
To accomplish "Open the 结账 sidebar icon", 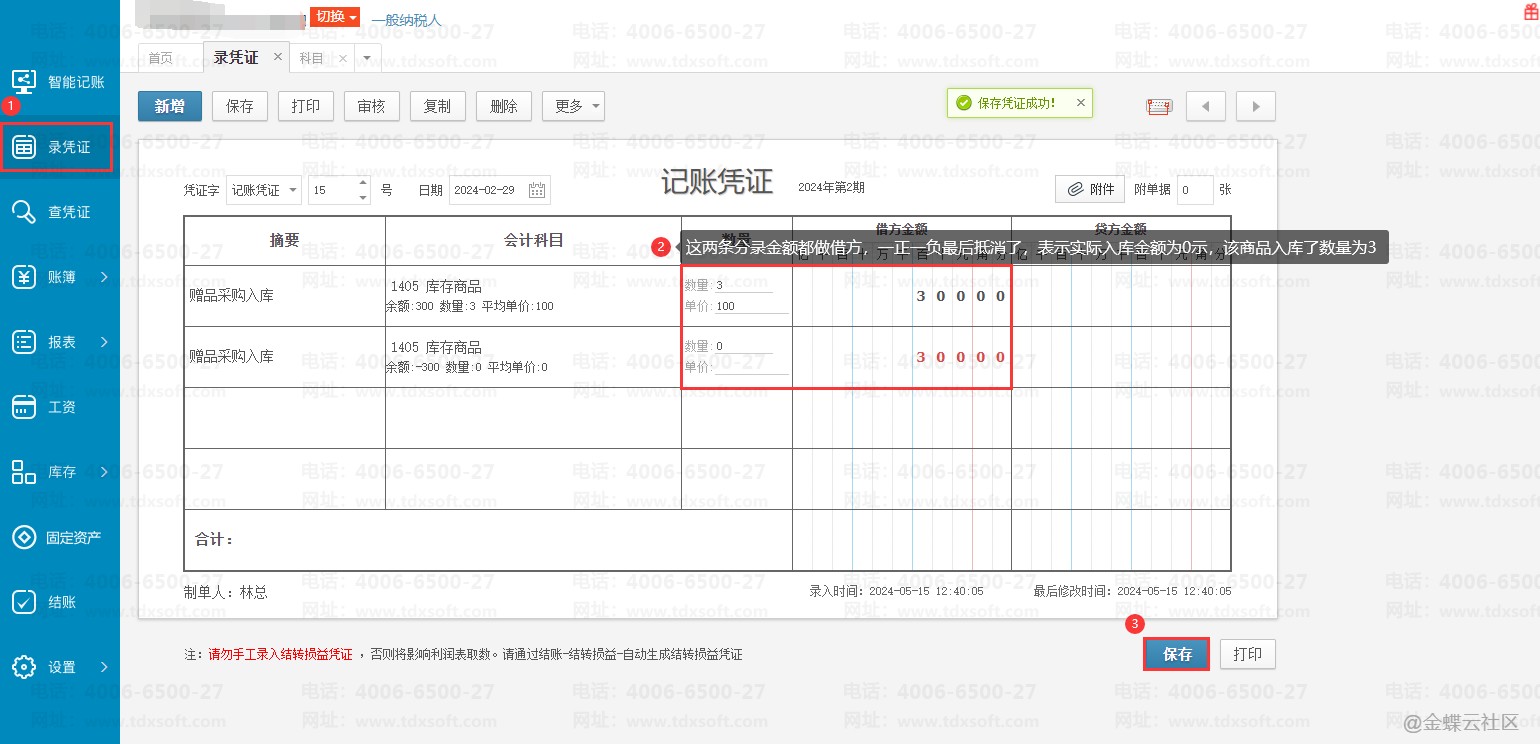I will click(24, 602).
